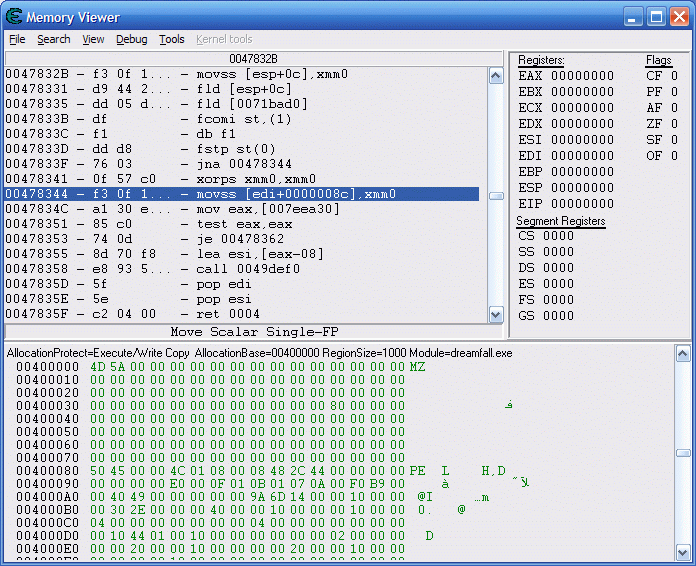Click the 0047832B address header bar
This screenshot has height=566, width=696.
254,59
